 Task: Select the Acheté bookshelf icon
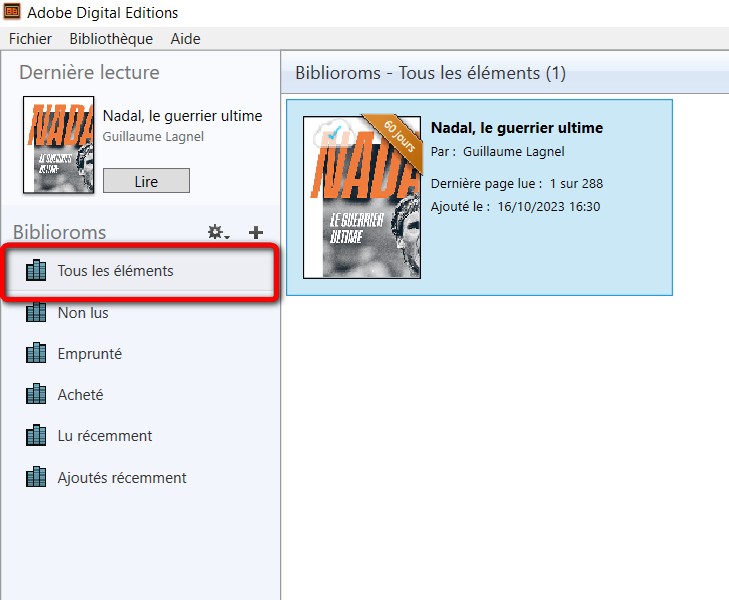click(36, 395)
